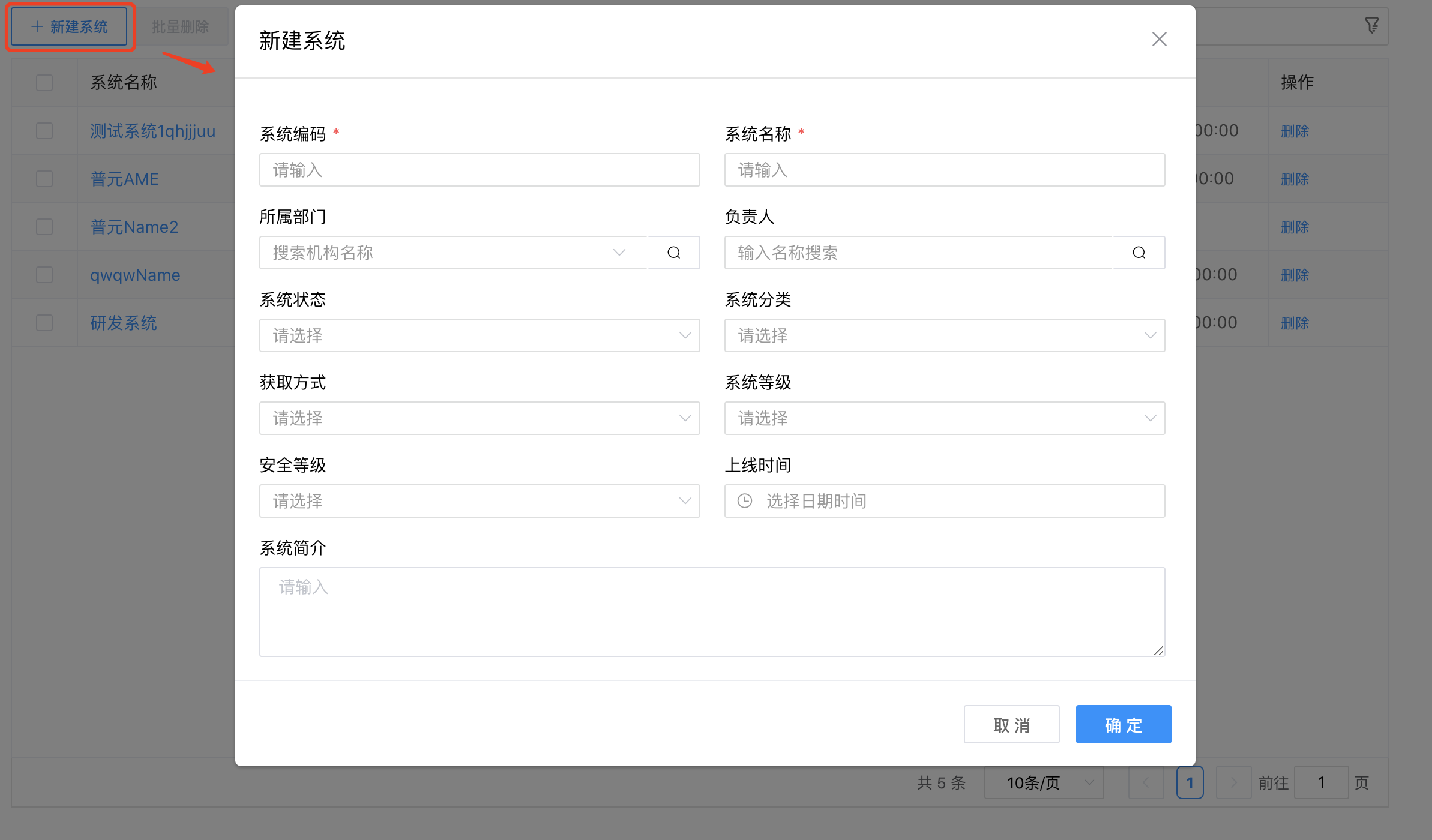Click the 确定 confirm button
Image resolution: width=1432 pixels, height=840 pixels.
(1123, 724)
